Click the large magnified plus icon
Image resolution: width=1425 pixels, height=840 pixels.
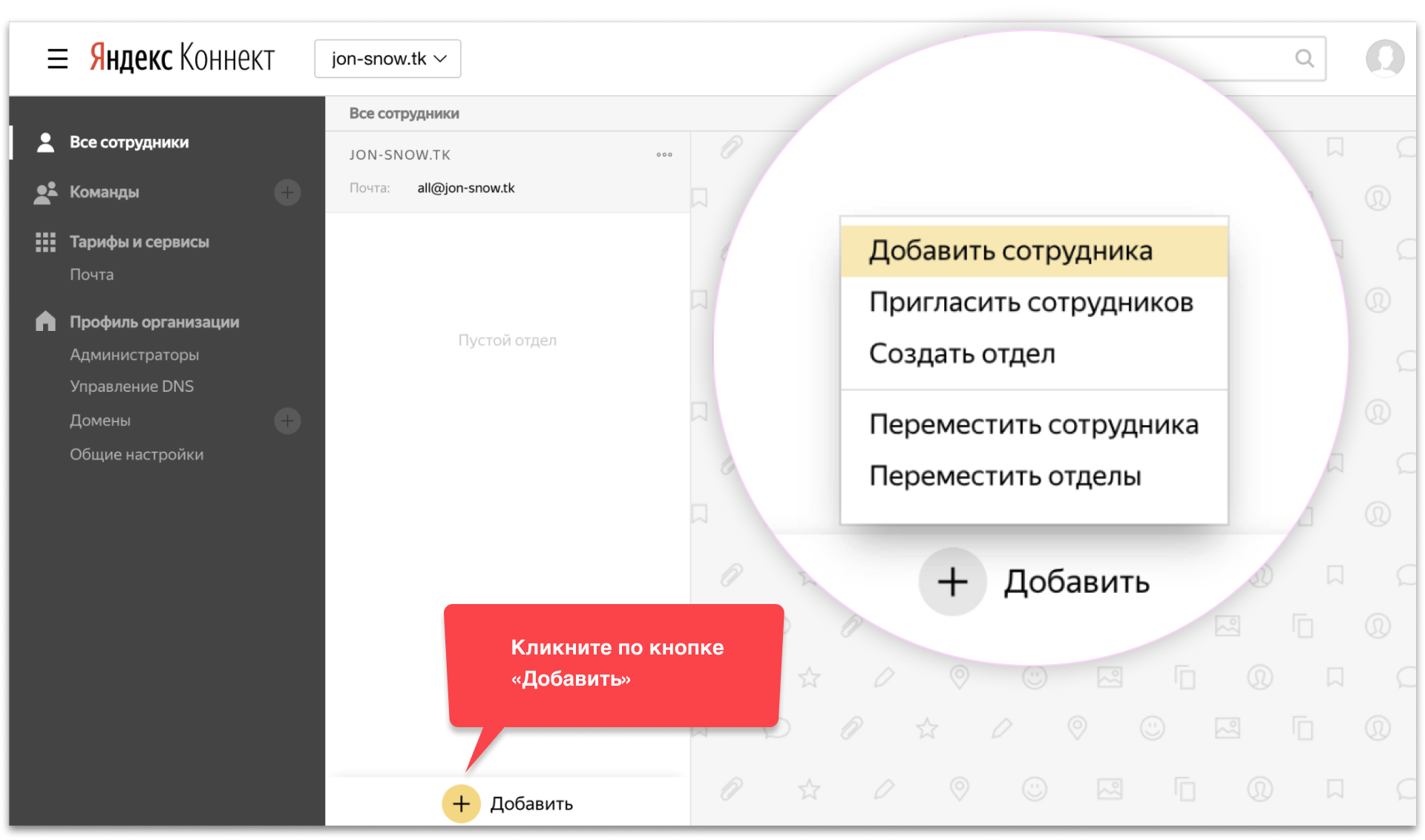[952, 582]
